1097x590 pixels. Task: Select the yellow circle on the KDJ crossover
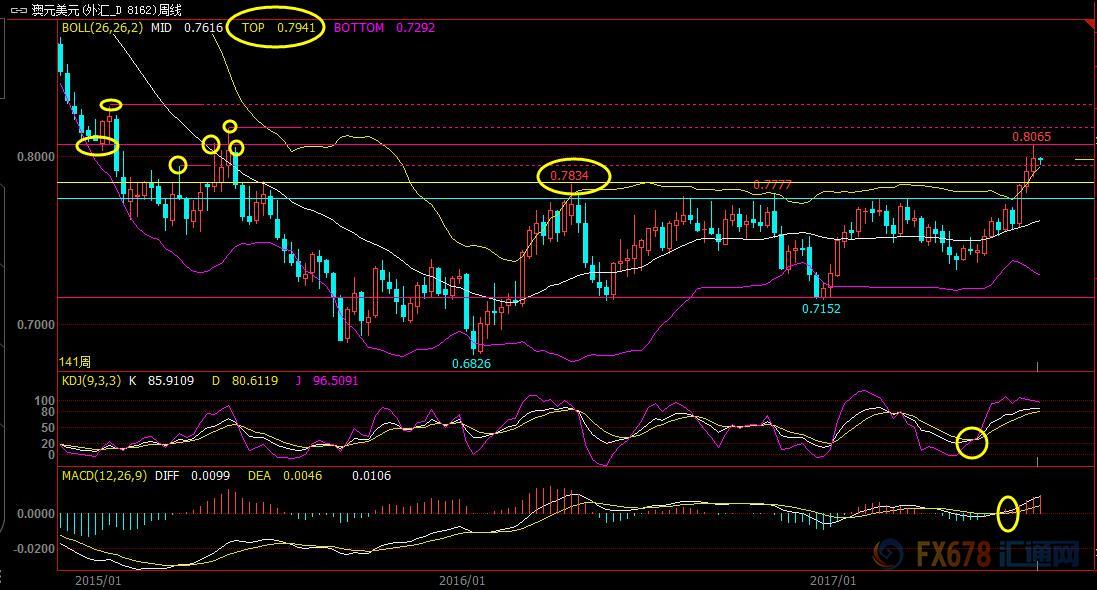point(972,442)
